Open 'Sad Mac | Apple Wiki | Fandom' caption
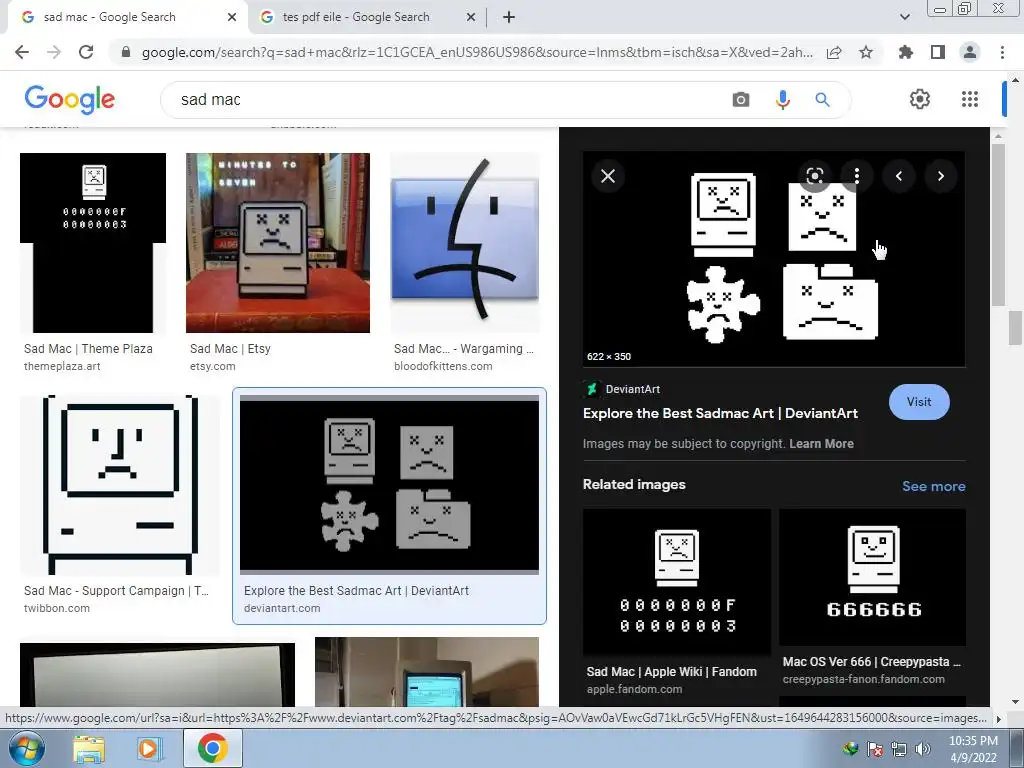Image resolution: width=1024 pixels, height=768 pixels. (x=671, y=671)
